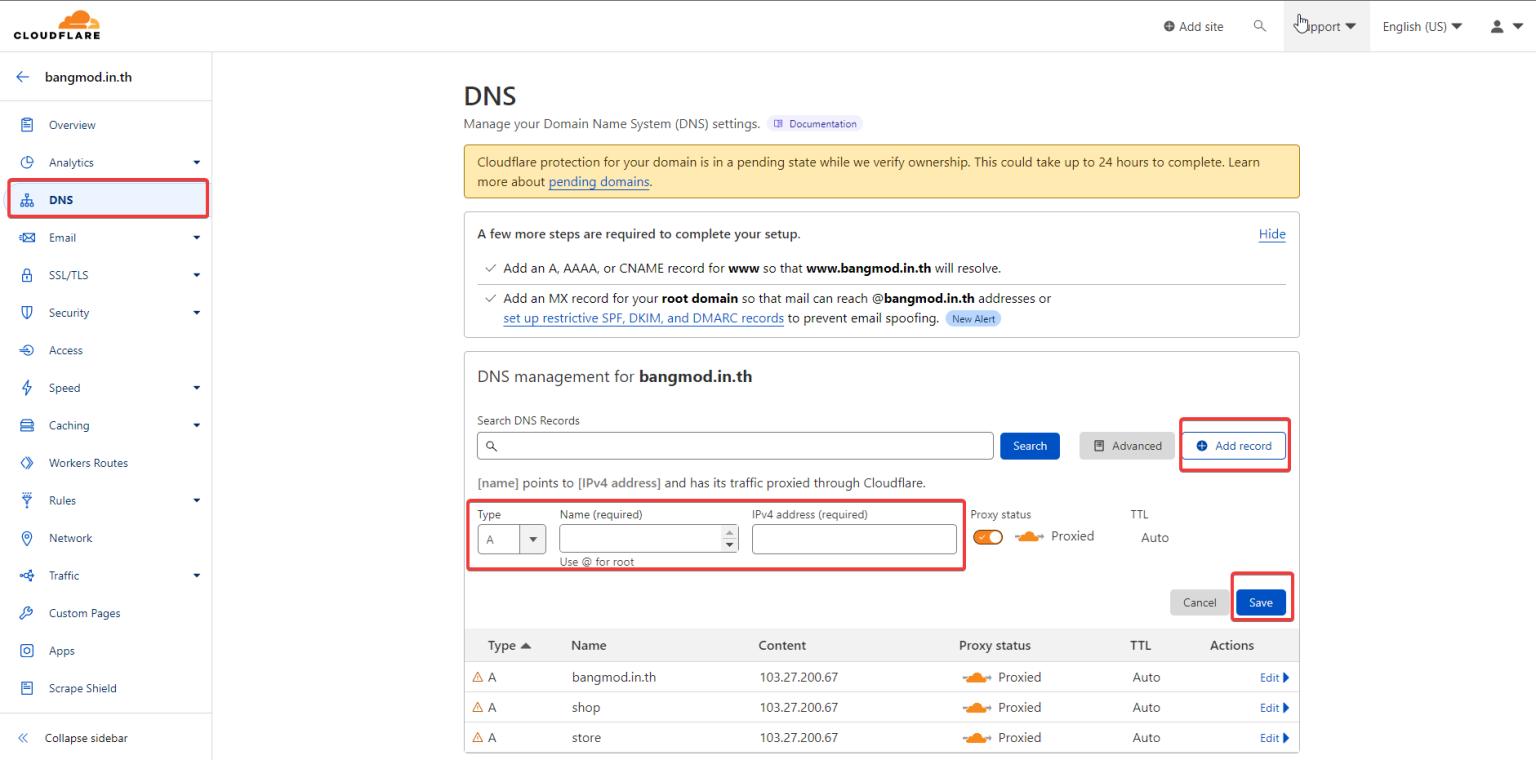This screenshot has height=760, width=1536.
Task: Toggle the Proxied status switch off
Action: point(987,536)
